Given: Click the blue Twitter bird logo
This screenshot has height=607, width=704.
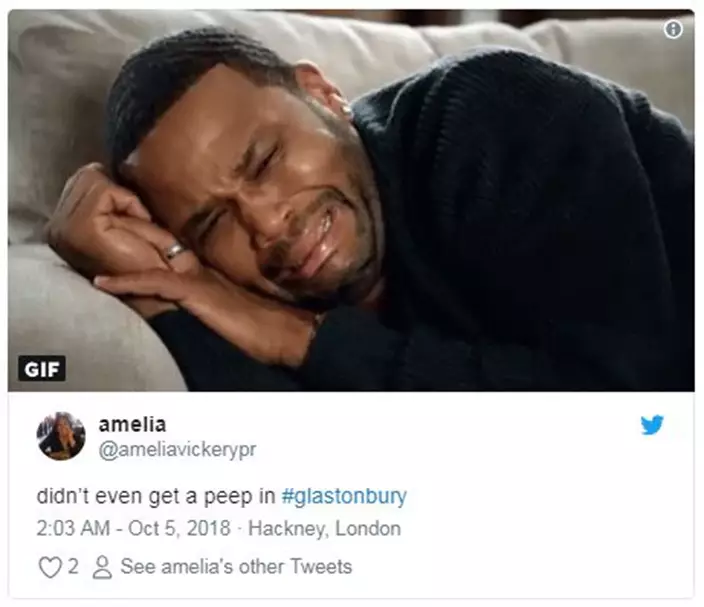Looking at the screenshot, I should [x=652, y=425].
